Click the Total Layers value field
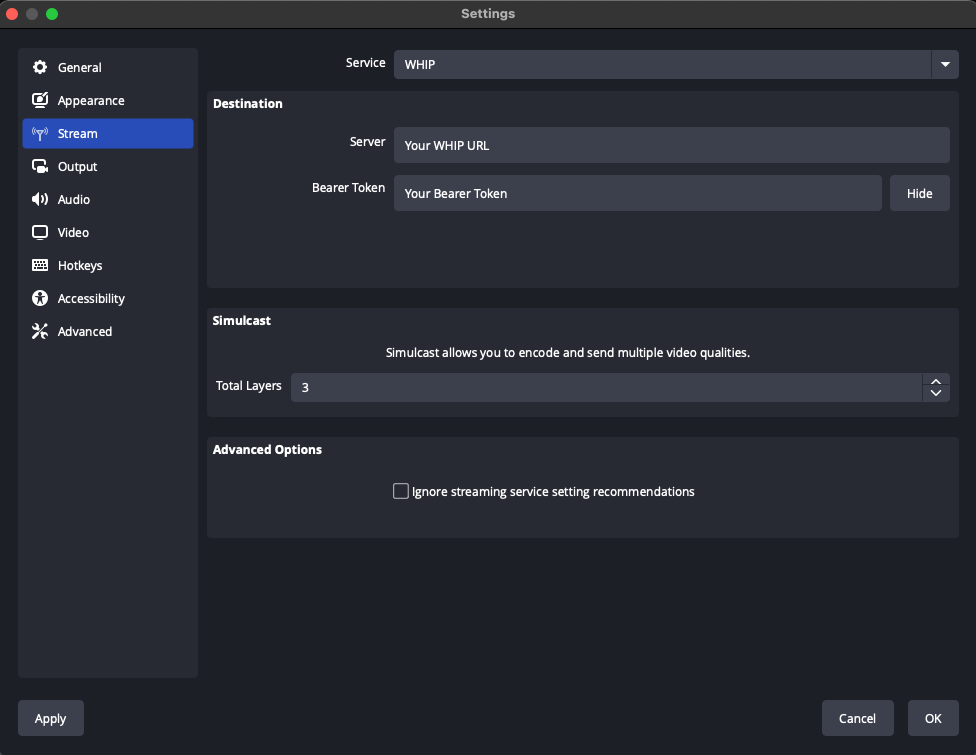The height and width of the screenshot is (755, 976). 606,387
